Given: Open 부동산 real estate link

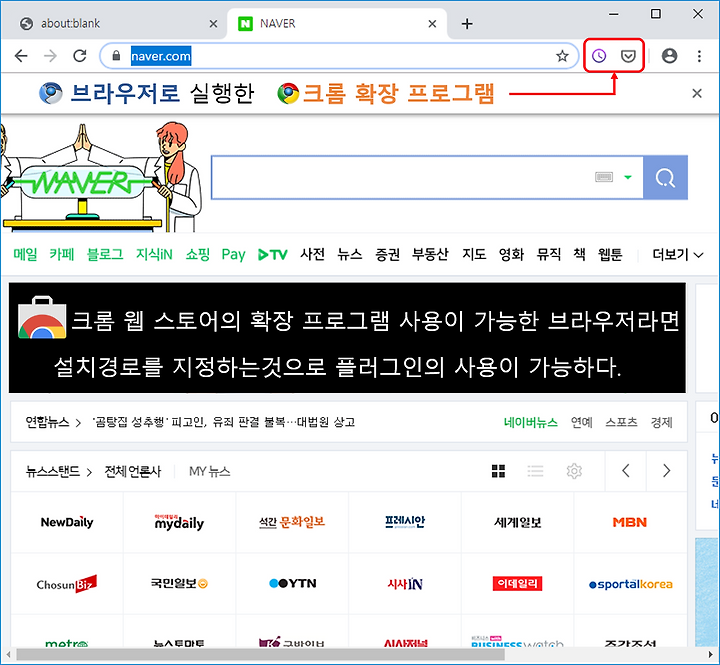Looking at the screenshot, I should tap(430, 254).
